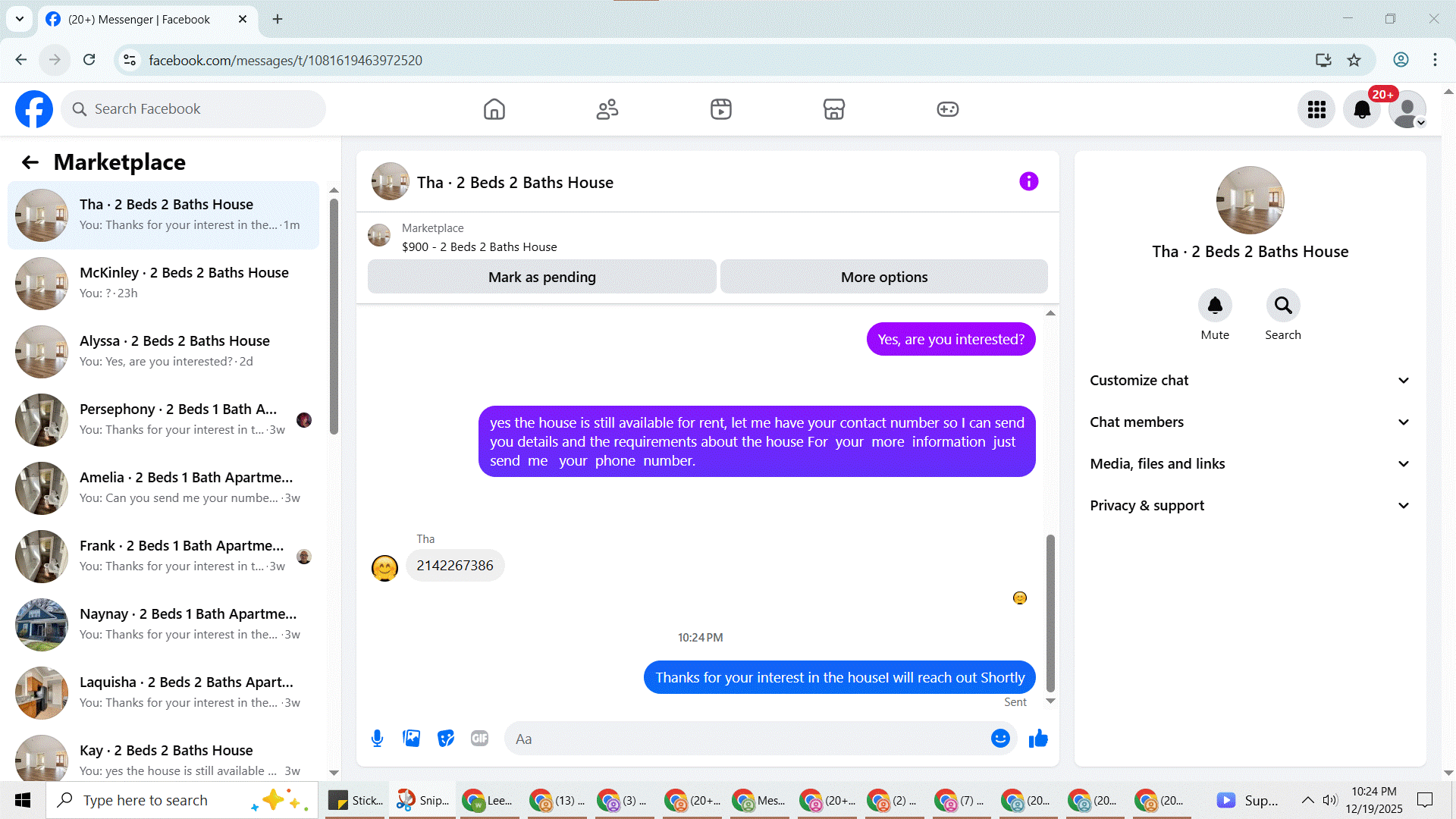The width and height of the screenshot is (1456, 819).
Task: Go to Facebook Home tab
Action: click(494, 110)
